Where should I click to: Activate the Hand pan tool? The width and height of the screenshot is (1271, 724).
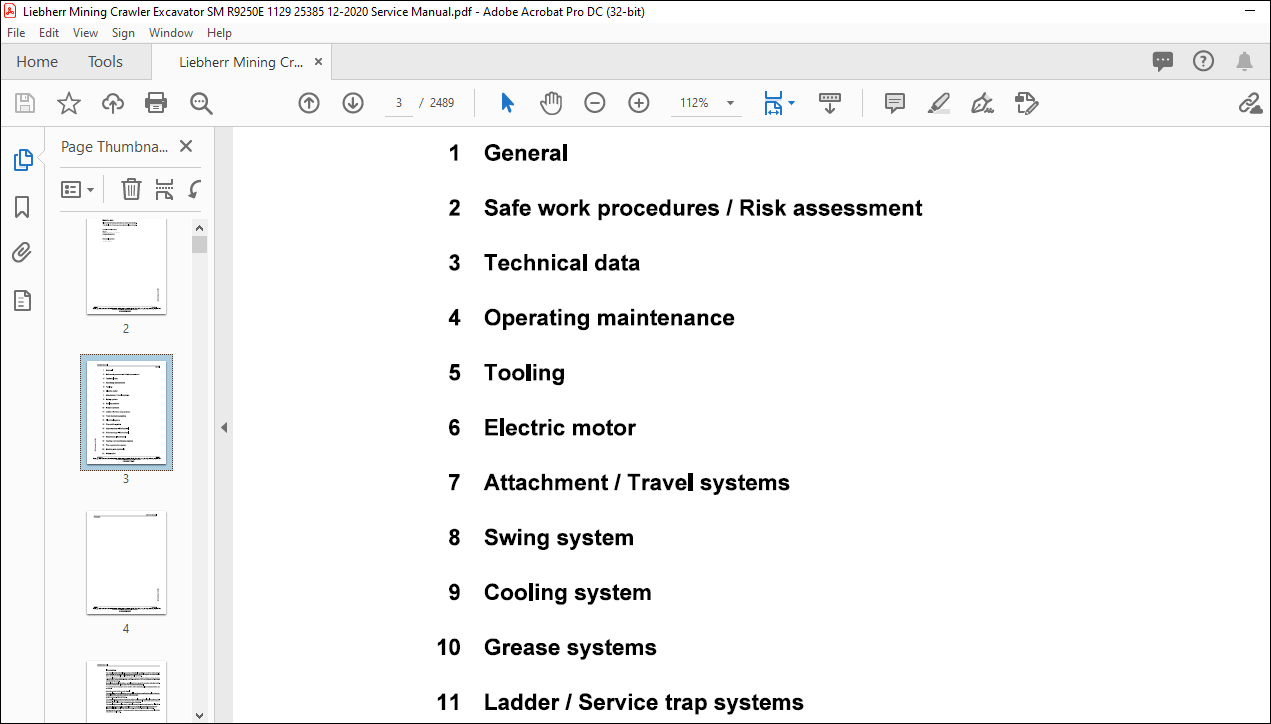click(x=551, y=103)
